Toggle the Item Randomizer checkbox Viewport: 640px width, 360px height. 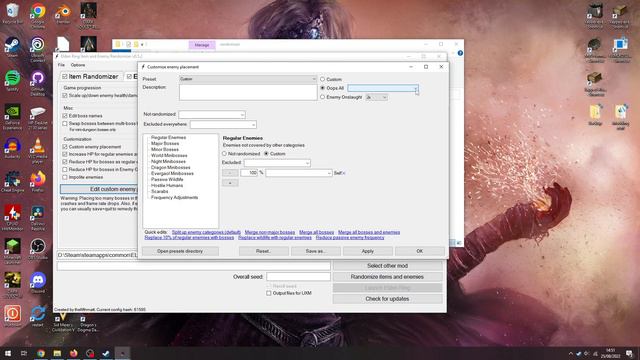tap(64, 76)
